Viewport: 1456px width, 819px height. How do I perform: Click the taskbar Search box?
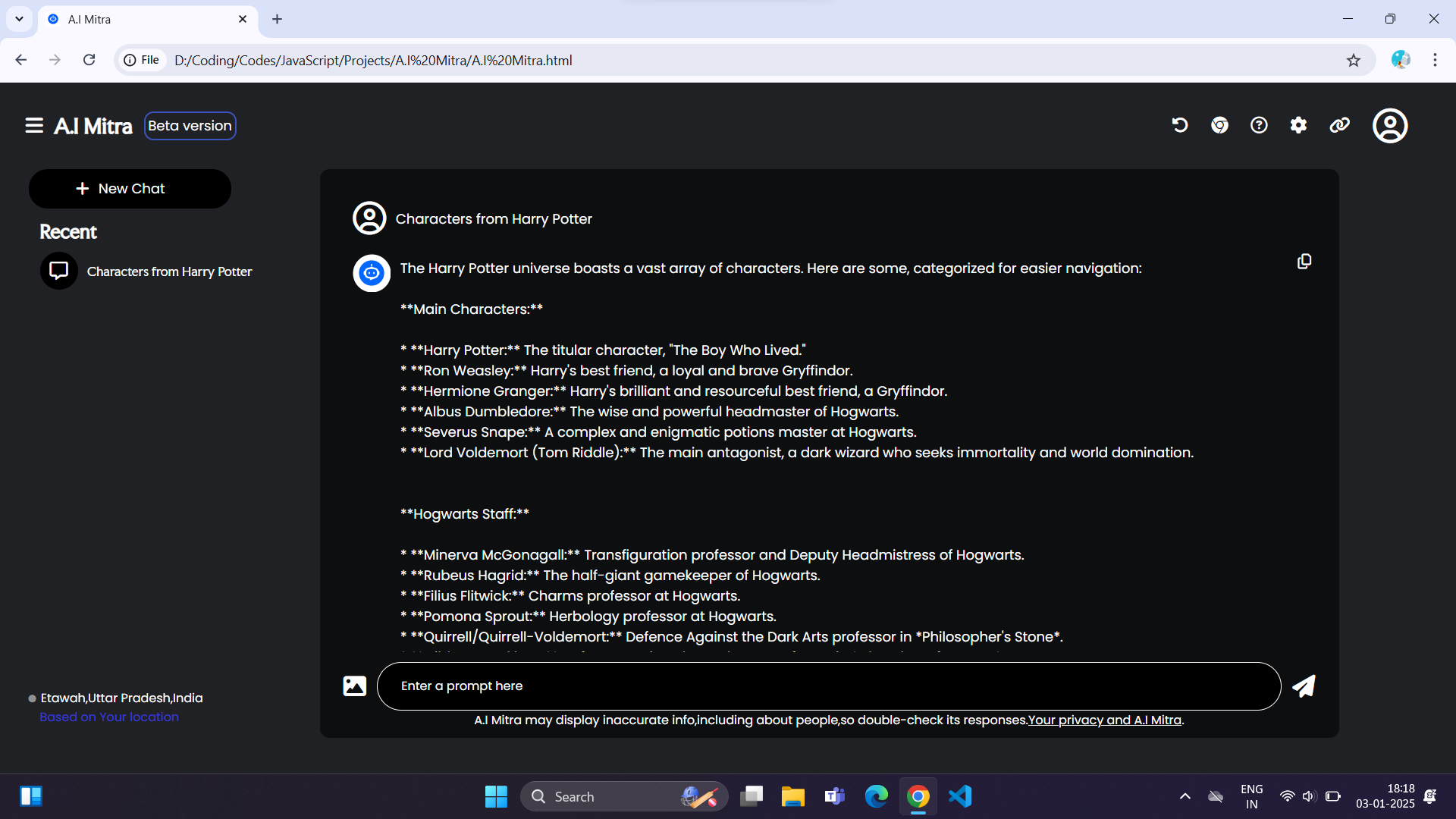[x=623, y=796]
